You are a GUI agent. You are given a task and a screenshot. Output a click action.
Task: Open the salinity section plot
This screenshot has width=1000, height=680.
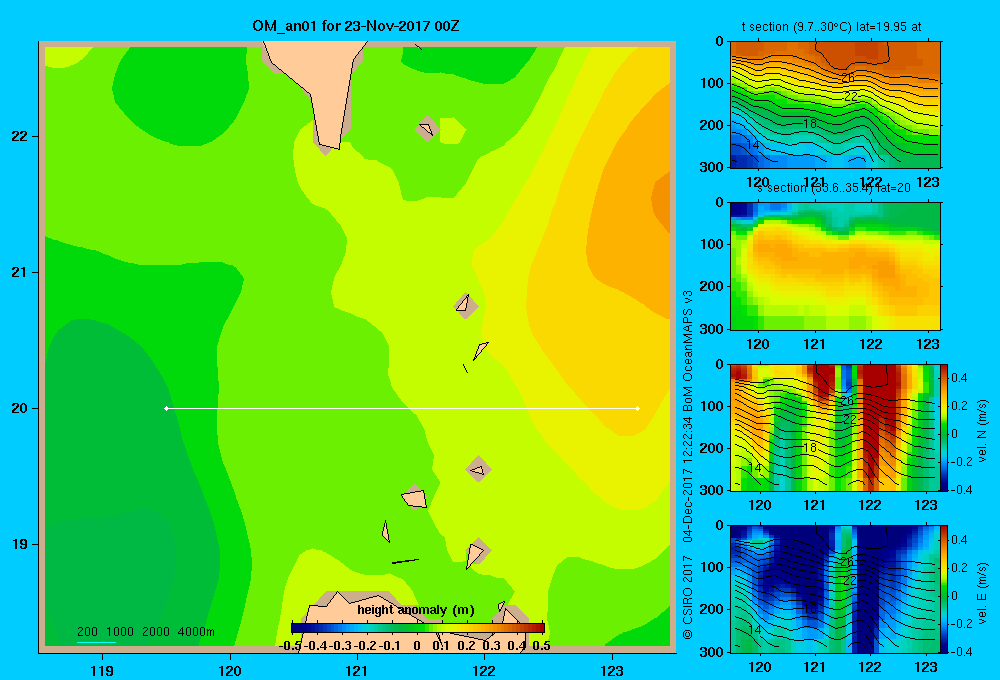pyautogui.click(x=835, y=266)
